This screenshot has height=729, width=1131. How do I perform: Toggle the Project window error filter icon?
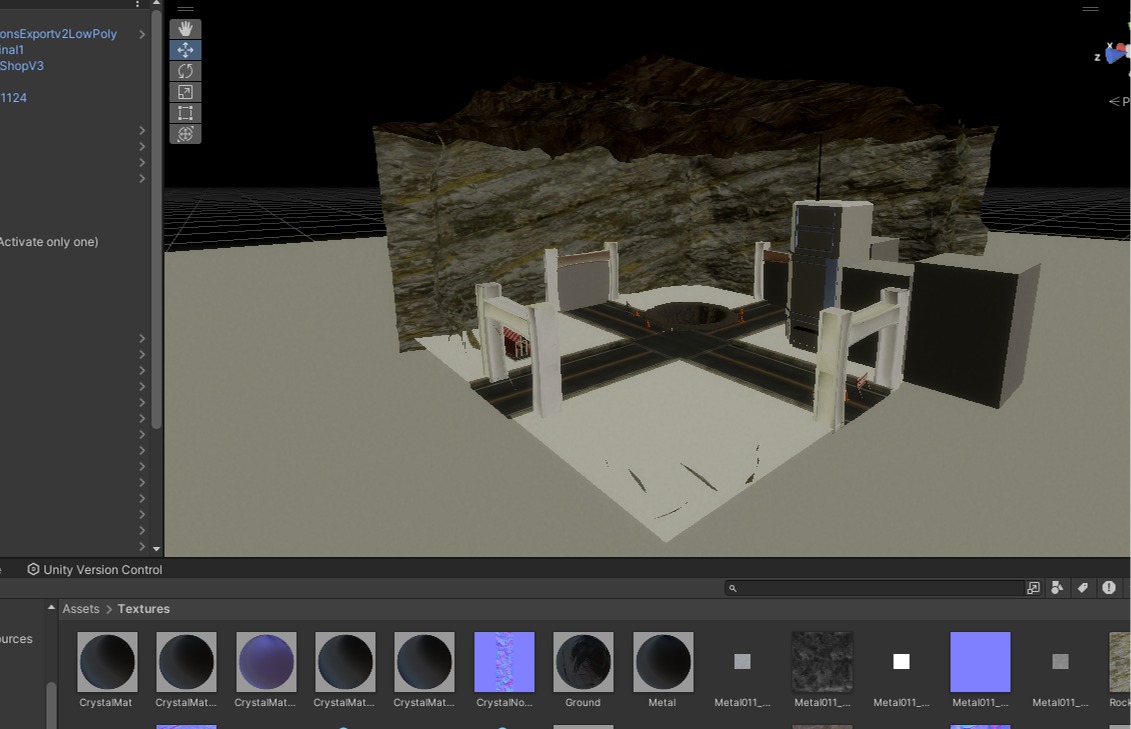tap(1108, 588)
